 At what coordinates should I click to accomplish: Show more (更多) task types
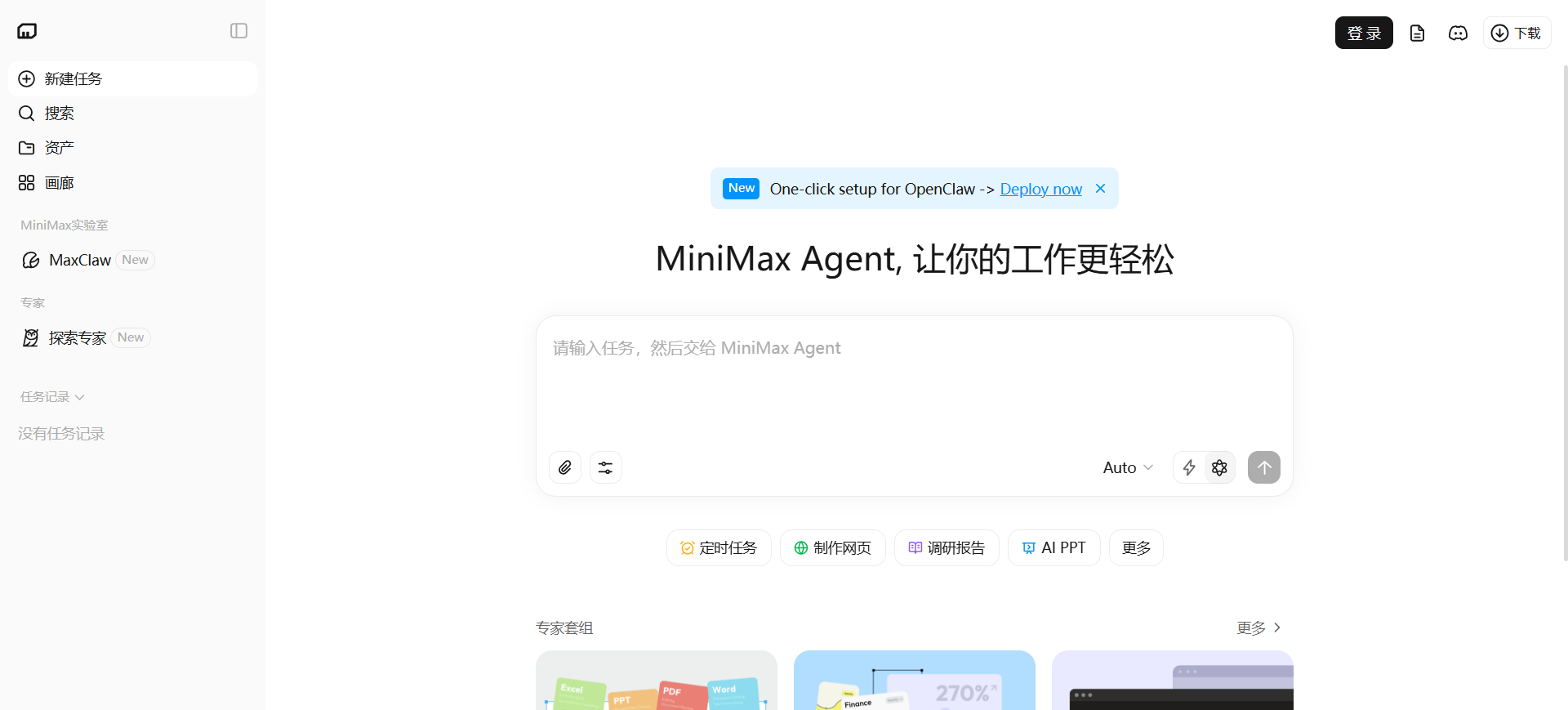[x=1136, y=547]
